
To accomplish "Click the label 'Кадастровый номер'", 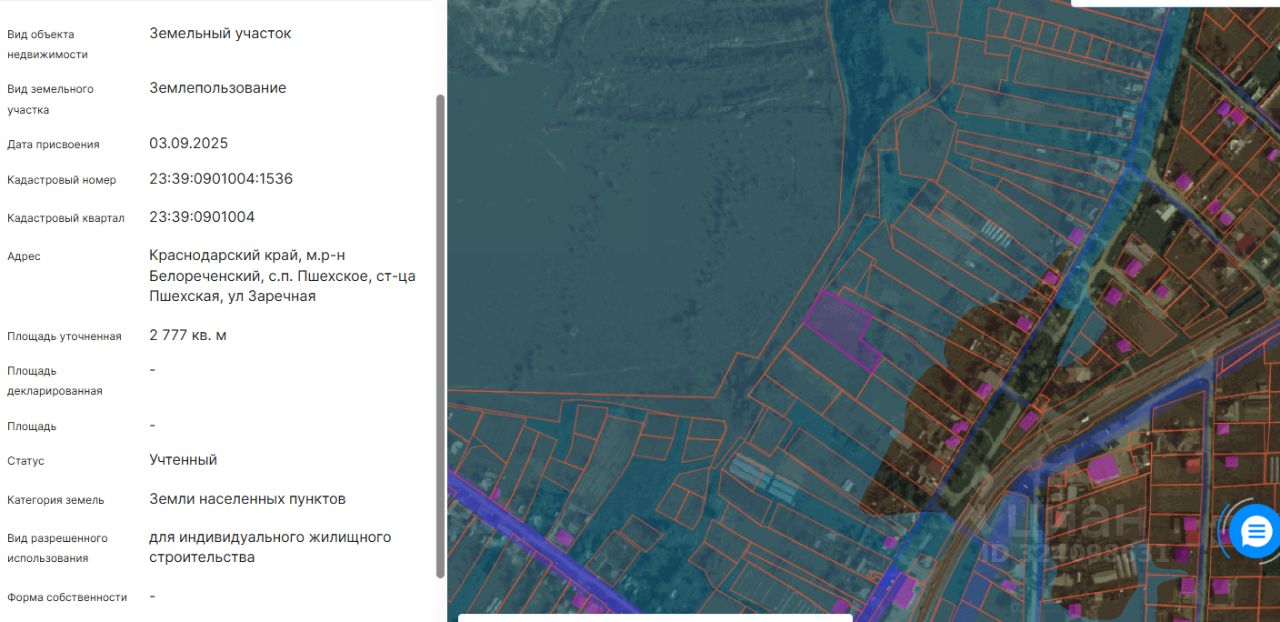I will click(62, 180).
